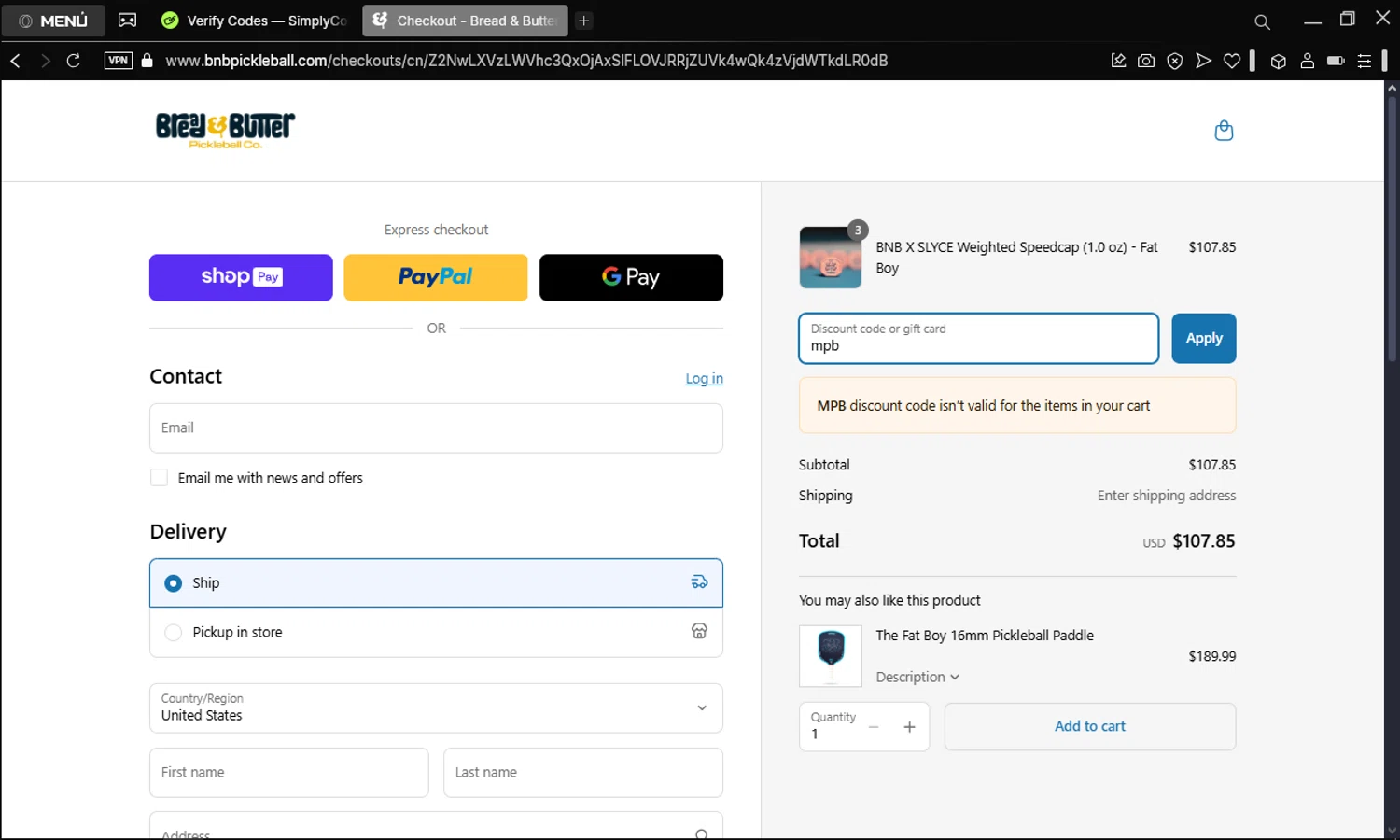Screen dimensions: 1400x840
Task: Select the Ship delivery option
Action: click(436, 582)
